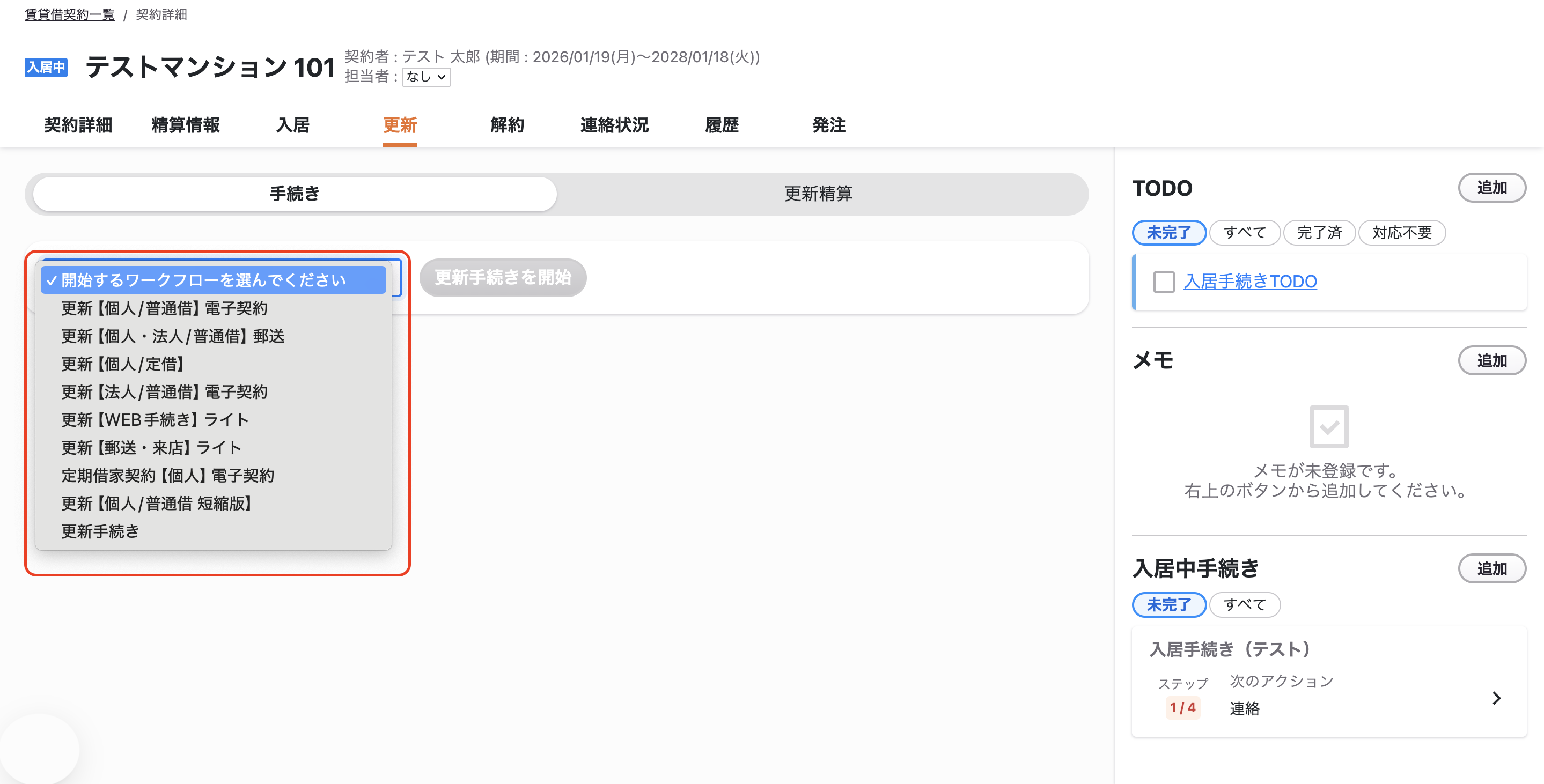The height and width of the screenshot is (784, 1544).
Task: Choose 開始するワークフローを選んでください placeholder option
Action: click(x=214, y=280)
